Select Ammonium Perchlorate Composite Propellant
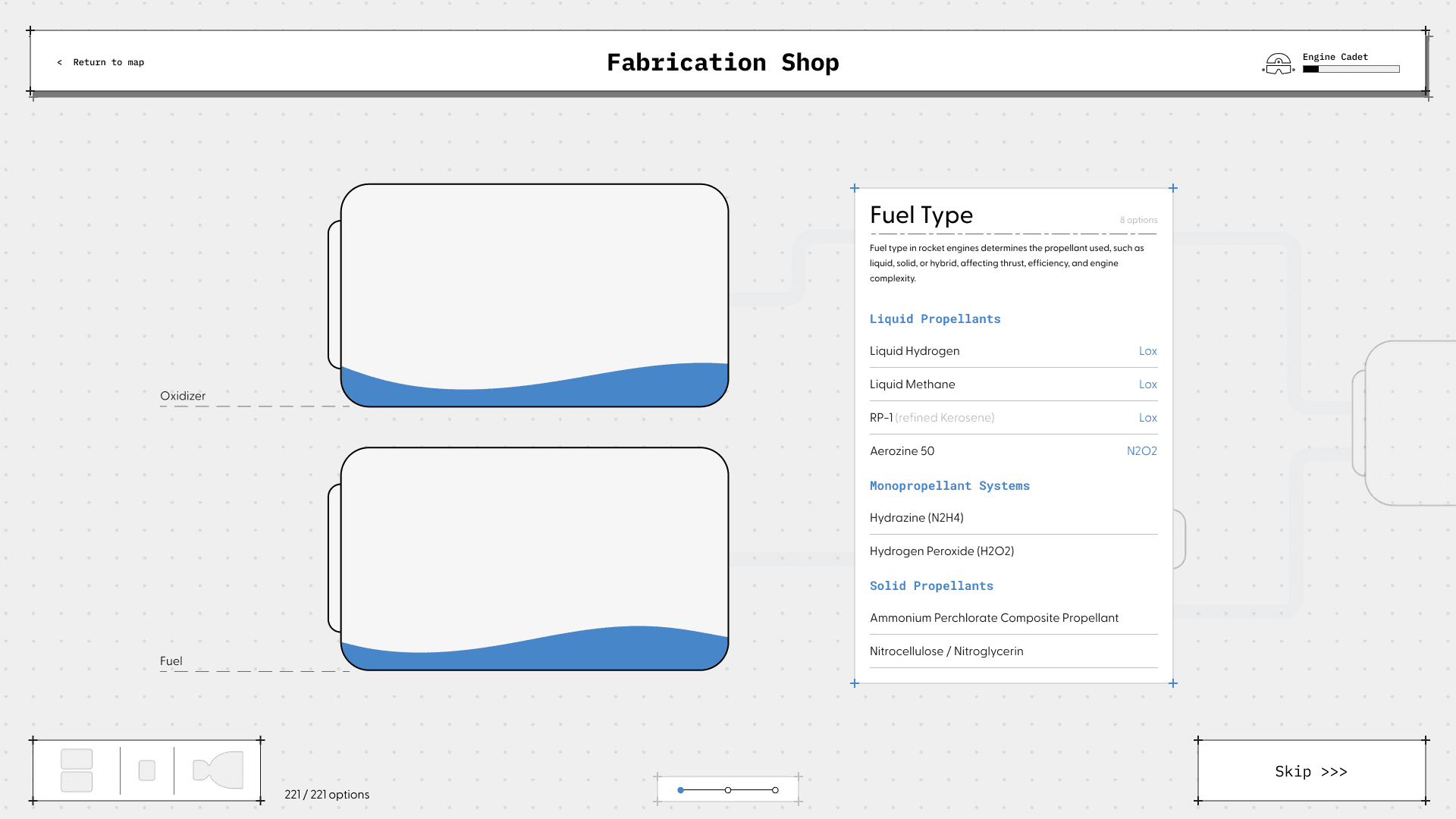Viewport: 1456px width, 819px height. (x=994, y=618)
